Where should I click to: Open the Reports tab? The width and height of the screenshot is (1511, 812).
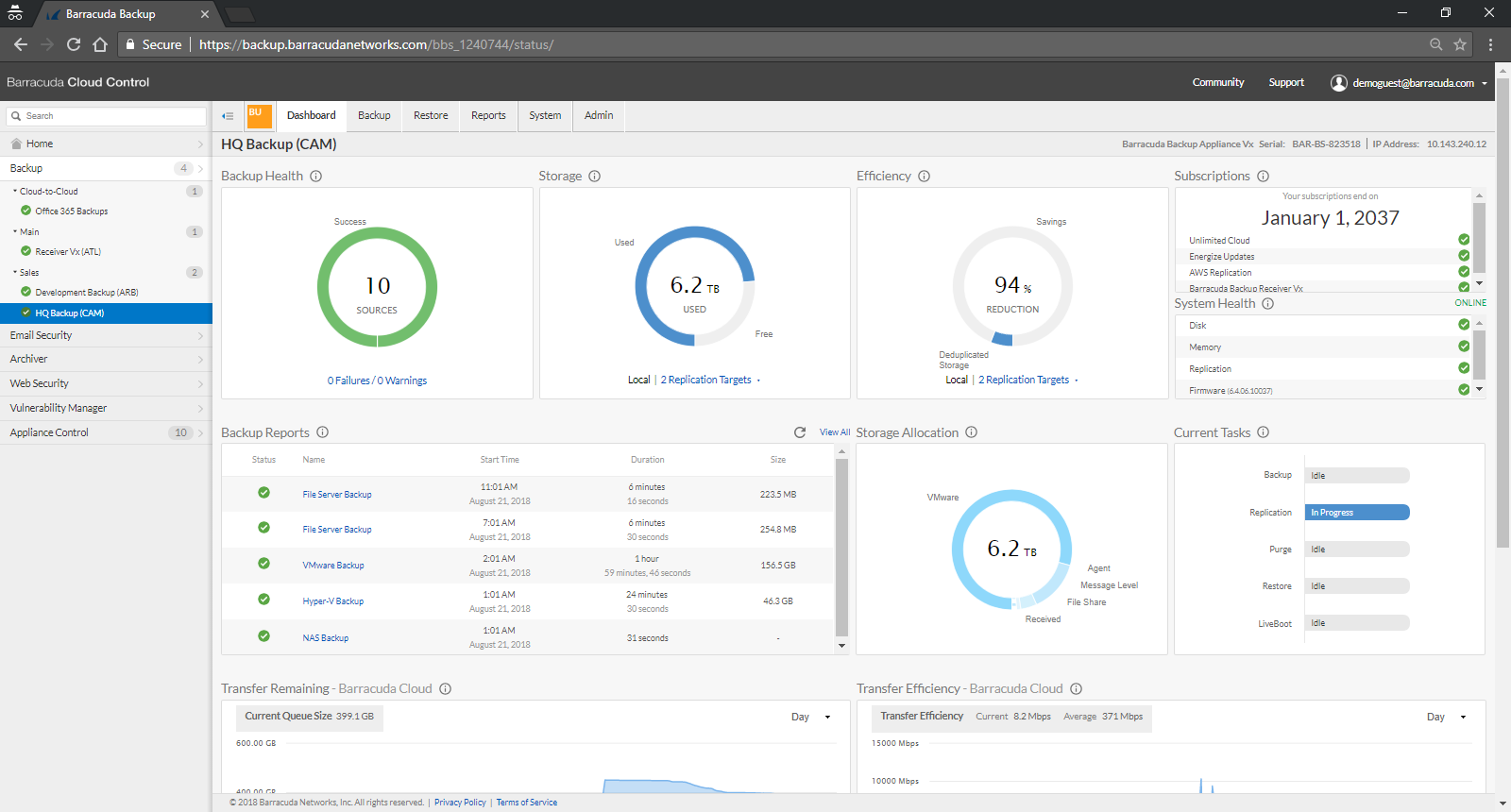coord(488,115)
